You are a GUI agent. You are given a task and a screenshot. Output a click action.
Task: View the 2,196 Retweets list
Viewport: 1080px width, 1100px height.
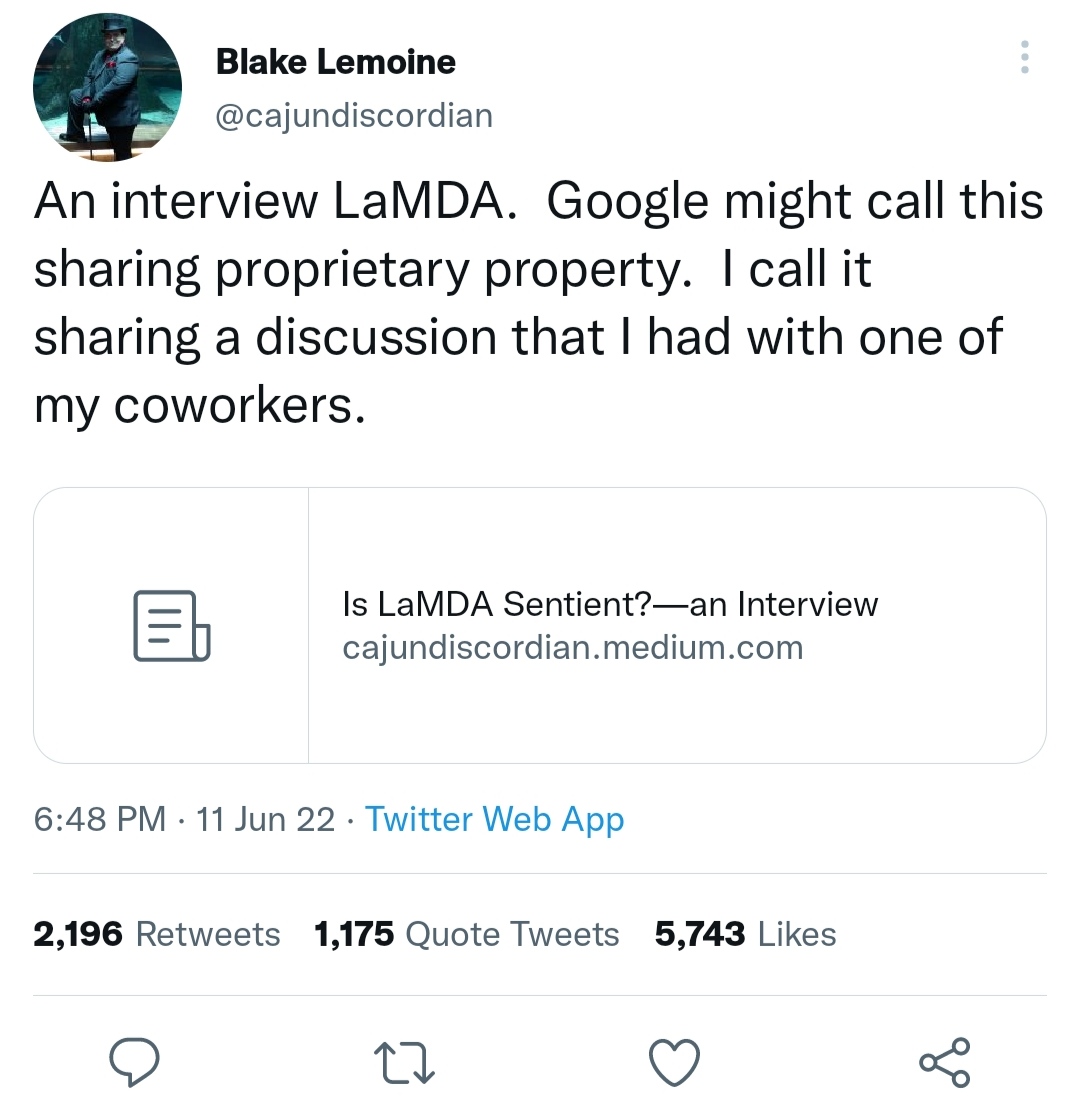(x=157, y=934)
